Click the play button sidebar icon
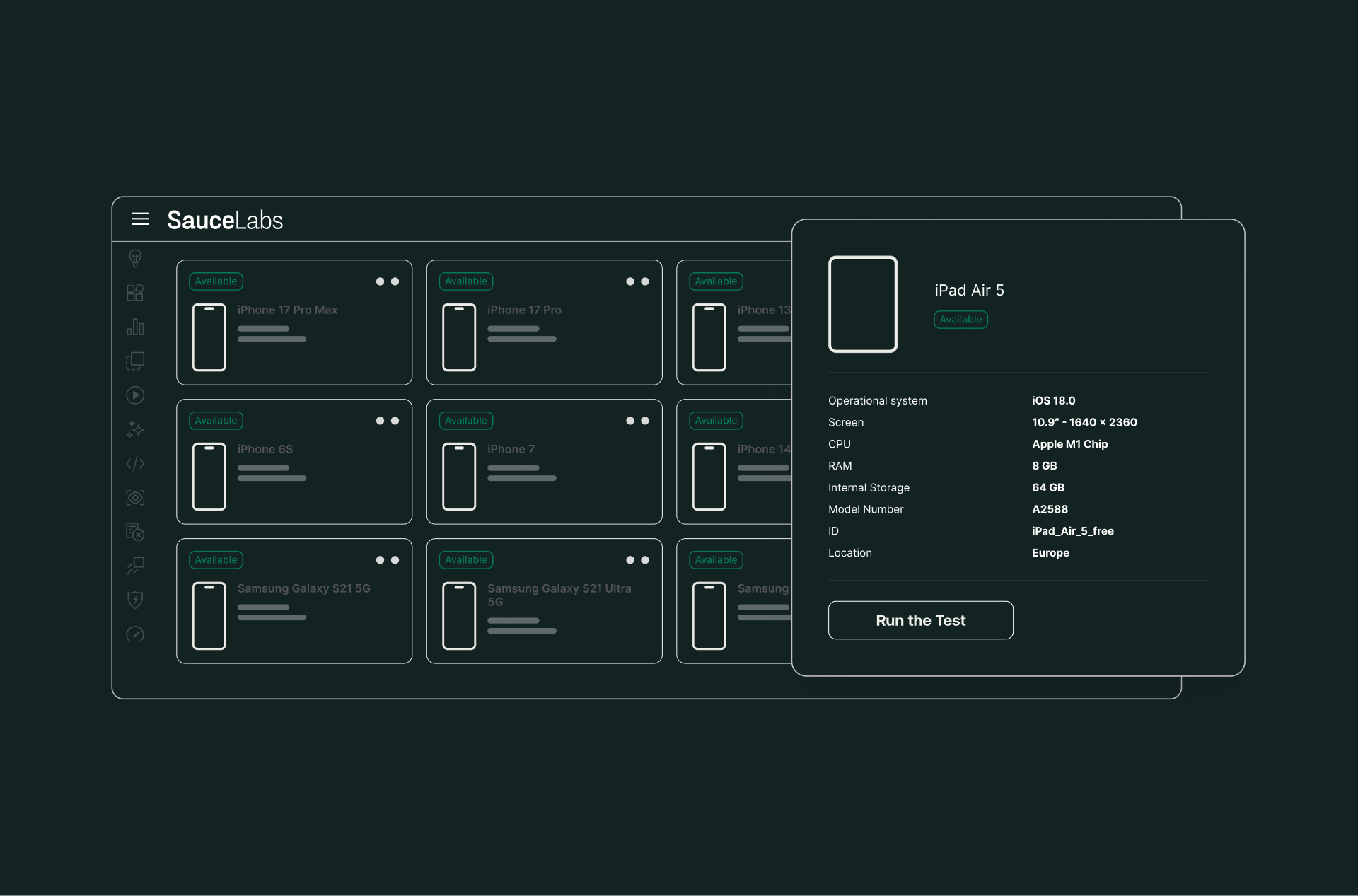This screenshot has height=896, width=1358. [135, 395]
